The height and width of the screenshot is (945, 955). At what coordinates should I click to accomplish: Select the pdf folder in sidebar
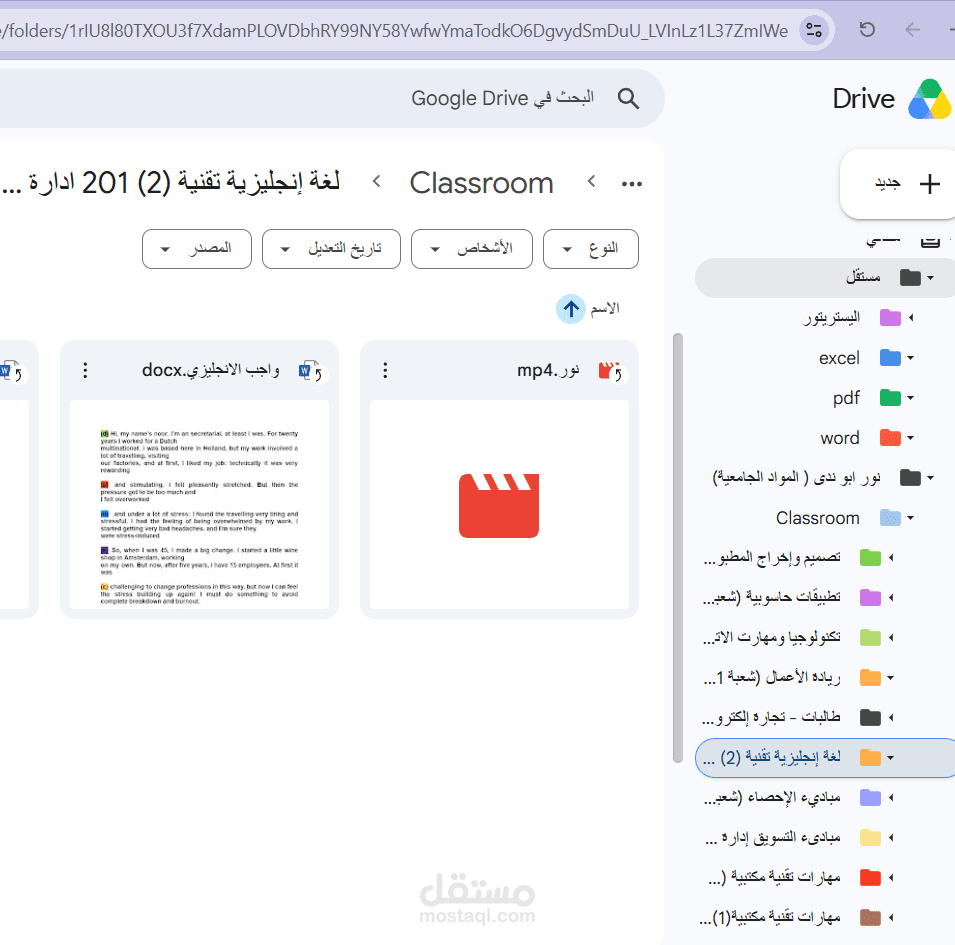[847, 398]
